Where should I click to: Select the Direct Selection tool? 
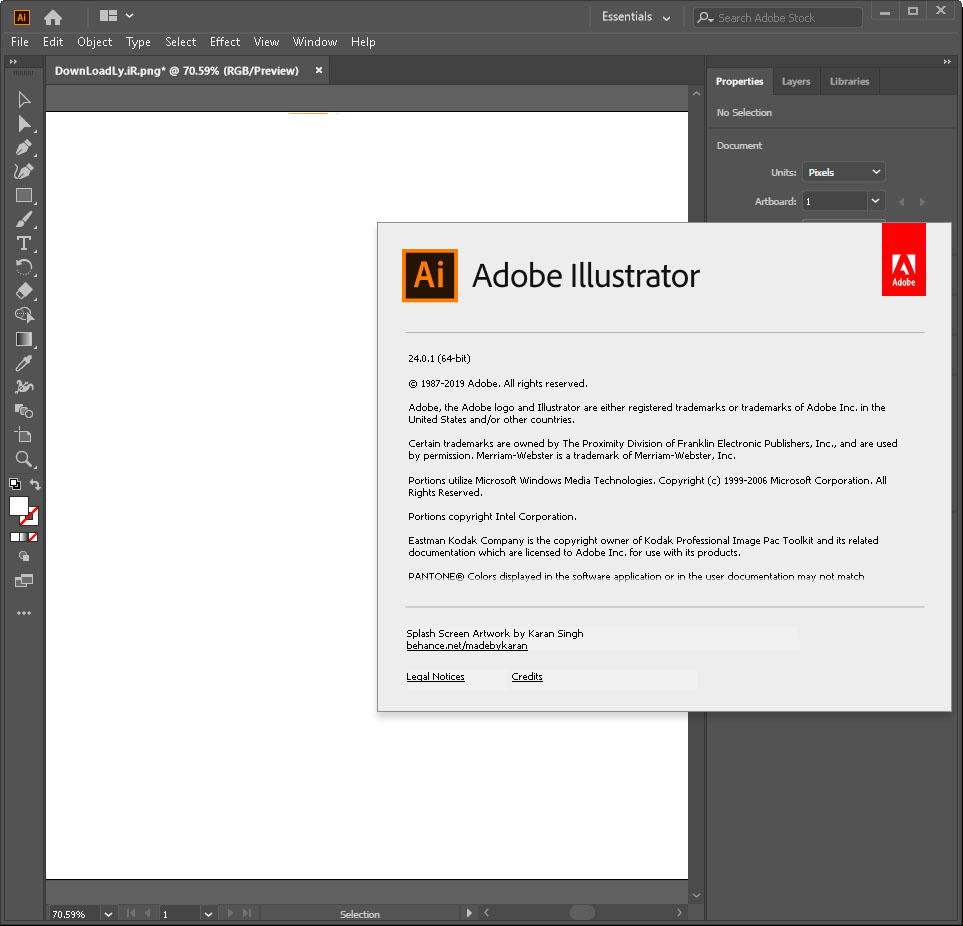coord(24,123)
